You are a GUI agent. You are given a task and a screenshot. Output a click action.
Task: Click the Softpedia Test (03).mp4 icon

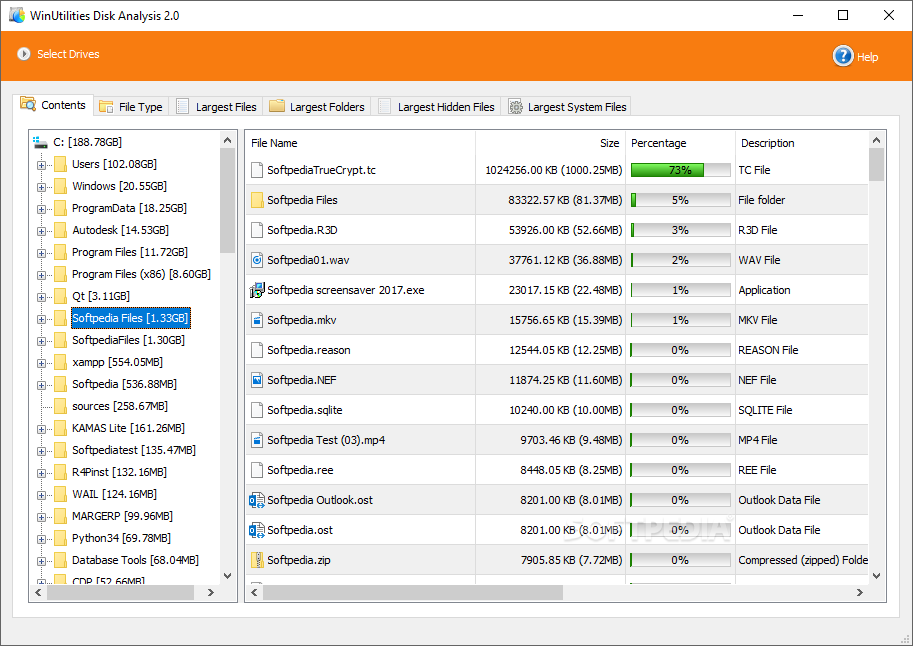tap(257, 440)
